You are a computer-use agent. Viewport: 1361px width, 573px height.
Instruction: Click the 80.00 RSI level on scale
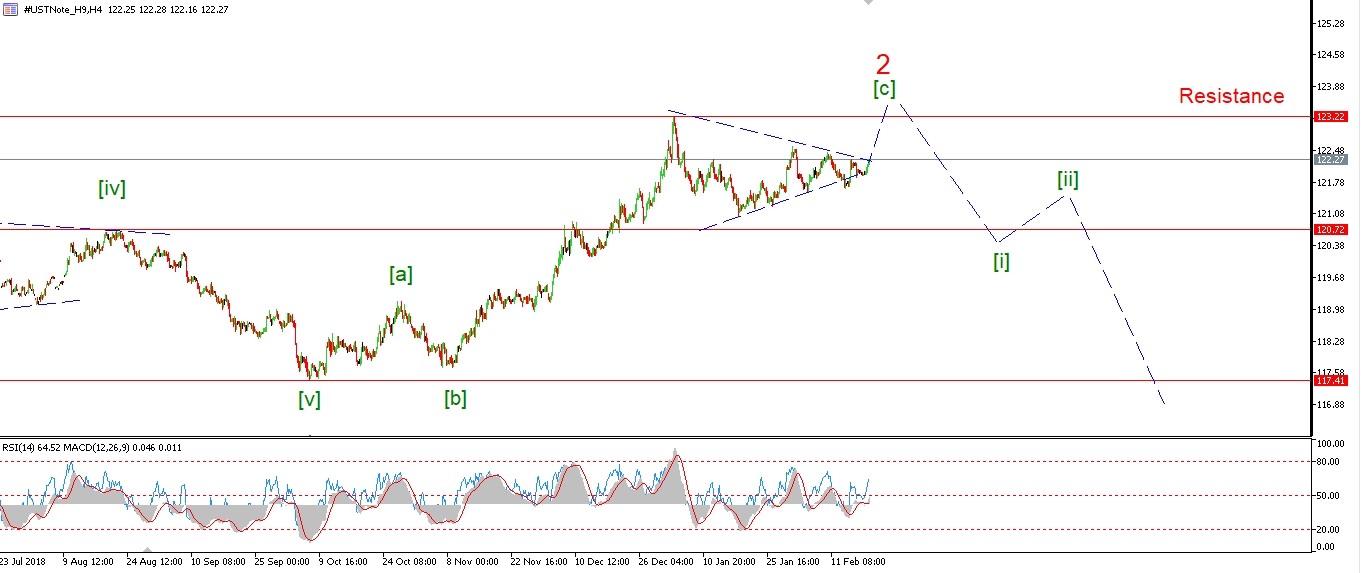point(1326,462)
